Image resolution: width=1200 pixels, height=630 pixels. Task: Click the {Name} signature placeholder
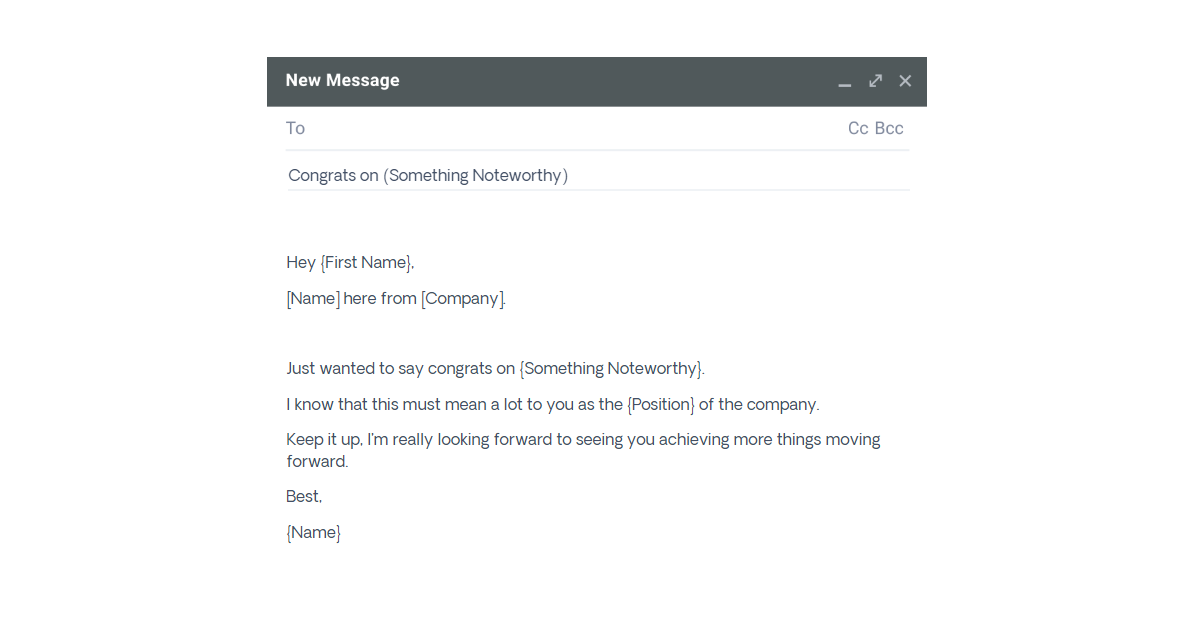tap(313, 533)
